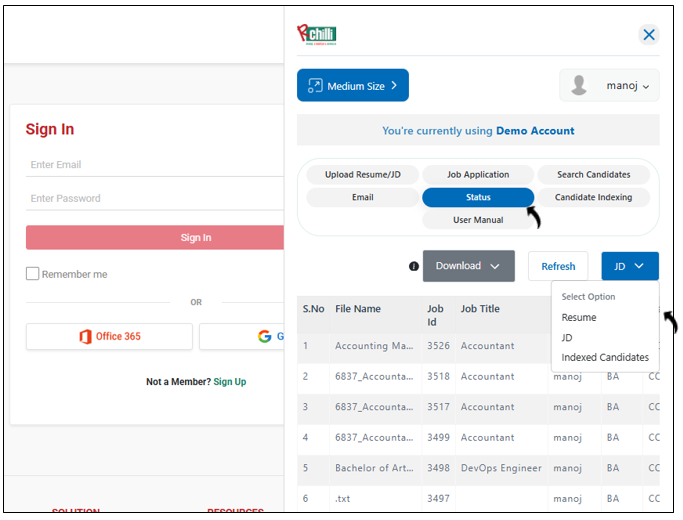Close the RChilli panel with X

(x=649, y=35)
